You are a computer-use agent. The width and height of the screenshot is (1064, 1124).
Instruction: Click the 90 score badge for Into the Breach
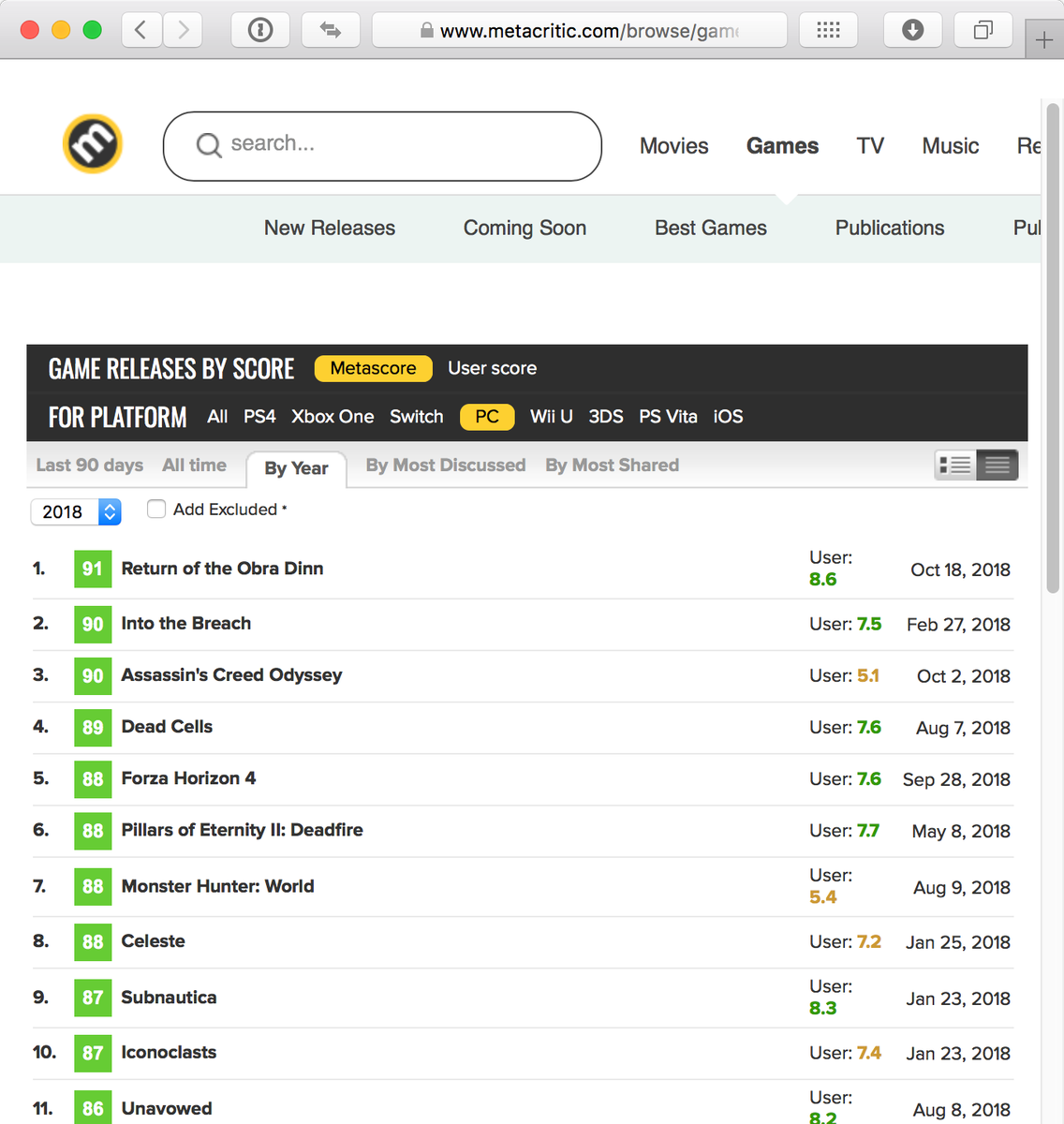pos(93,624)
